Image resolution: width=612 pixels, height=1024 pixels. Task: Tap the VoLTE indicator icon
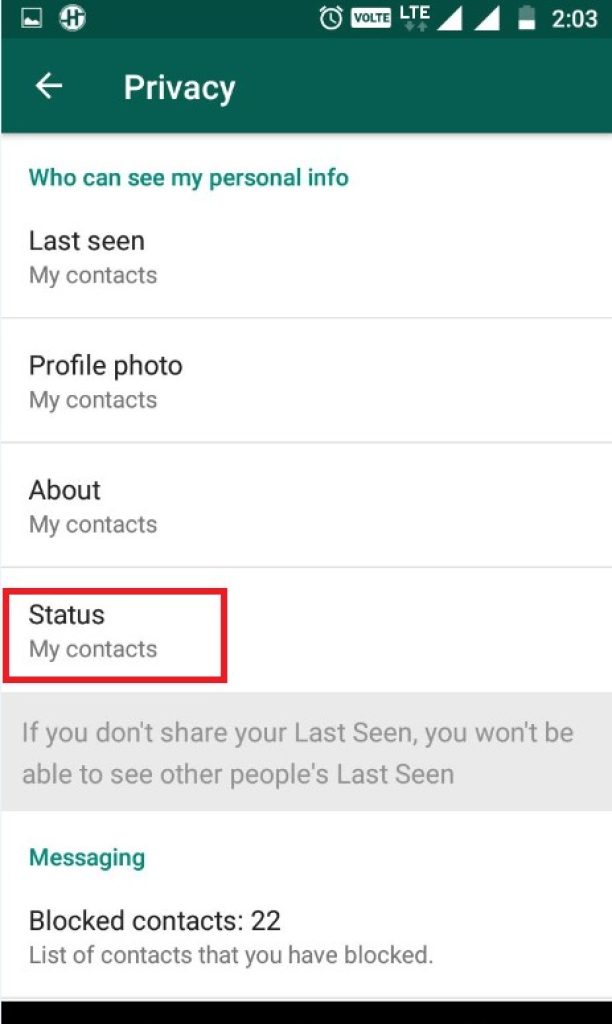click(371, 19)
